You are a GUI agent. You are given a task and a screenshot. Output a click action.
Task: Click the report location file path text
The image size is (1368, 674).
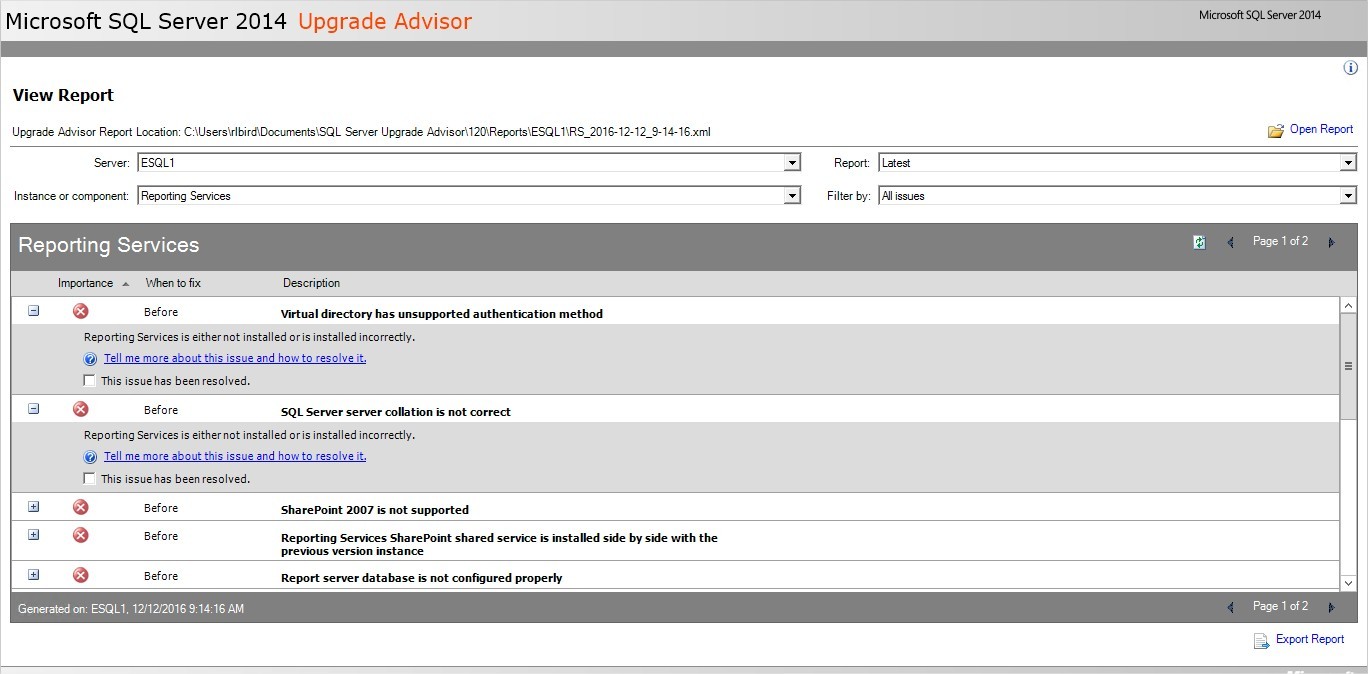coord(447,132)
